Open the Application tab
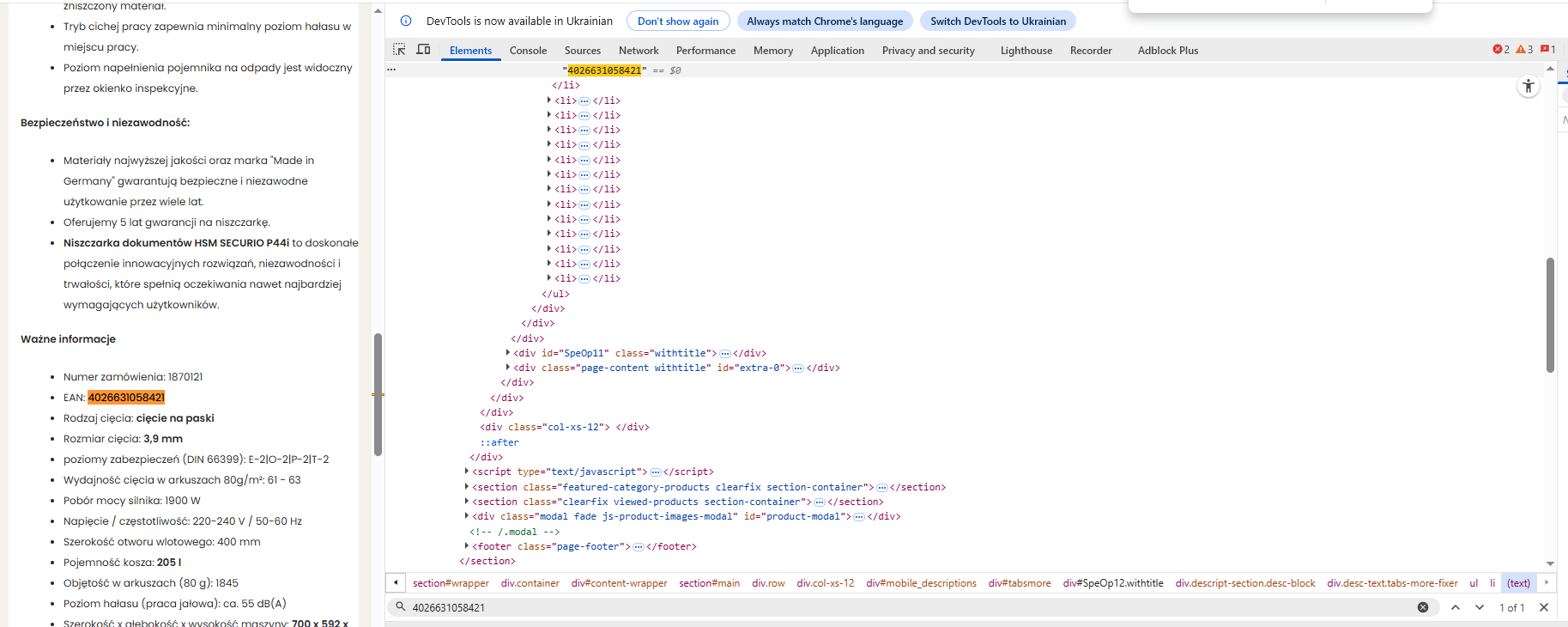Screen dimensions: 1568x627 coord(838,51)
